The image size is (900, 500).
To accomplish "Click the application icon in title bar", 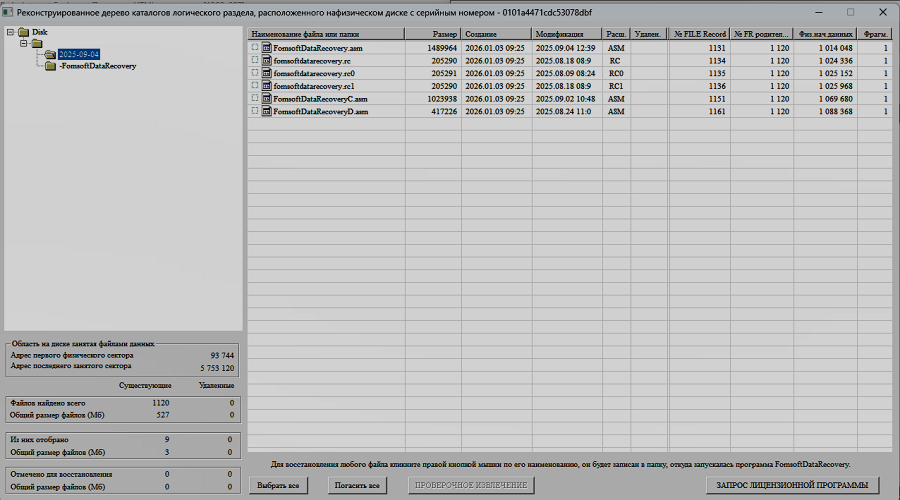I will pos(9,12).
